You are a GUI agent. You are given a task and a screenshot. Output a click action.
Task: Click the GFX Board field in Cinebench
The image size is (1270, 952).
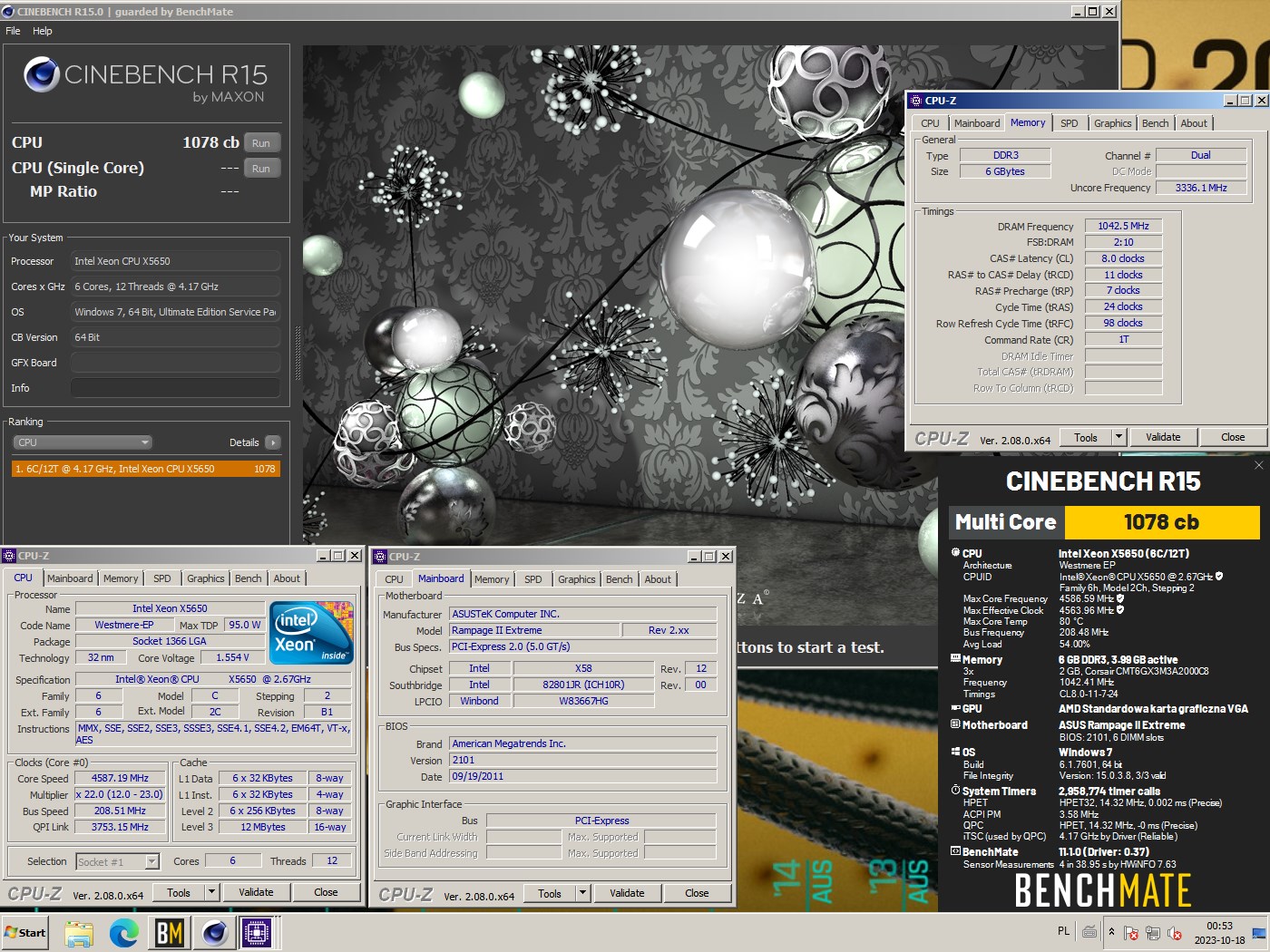tap(175, 363)
